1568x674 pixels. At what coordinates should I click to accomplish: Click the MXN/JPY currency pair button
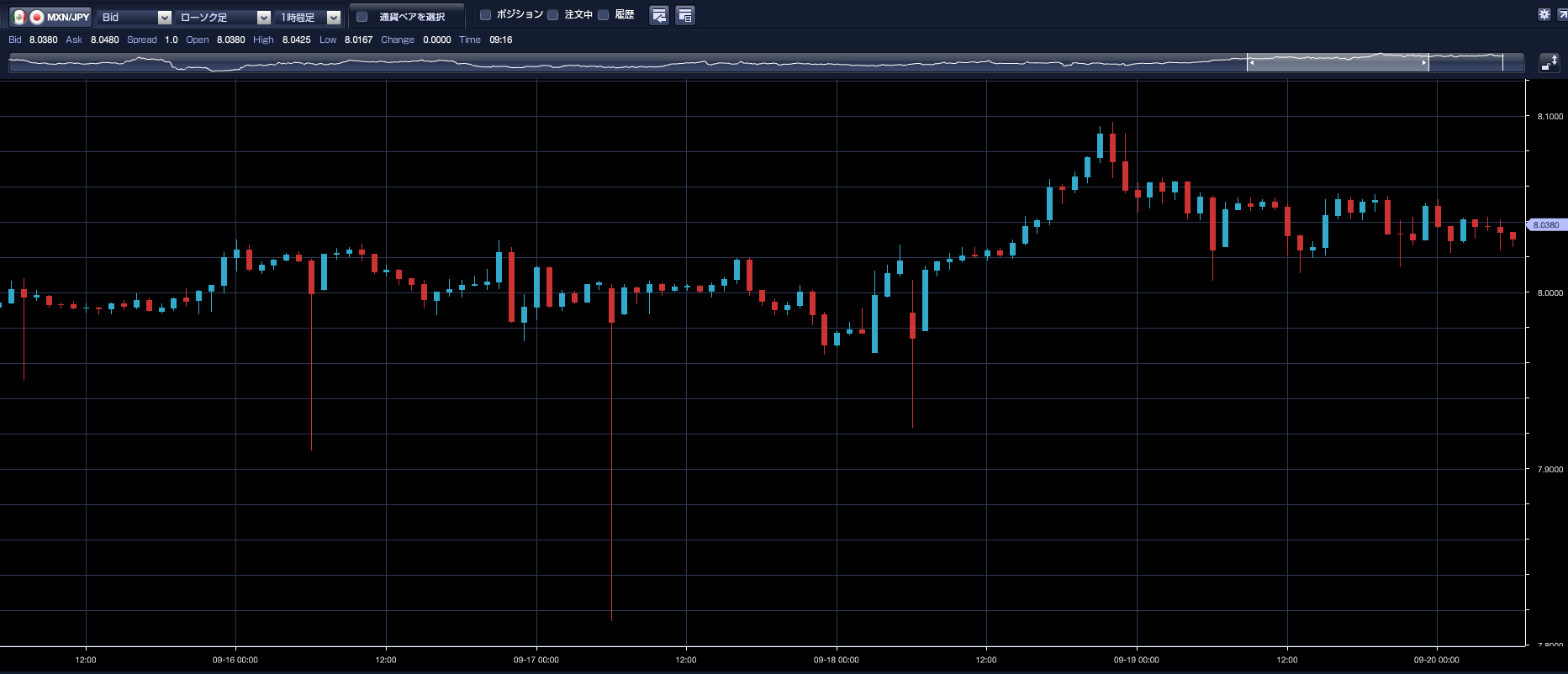coord(67,17)
